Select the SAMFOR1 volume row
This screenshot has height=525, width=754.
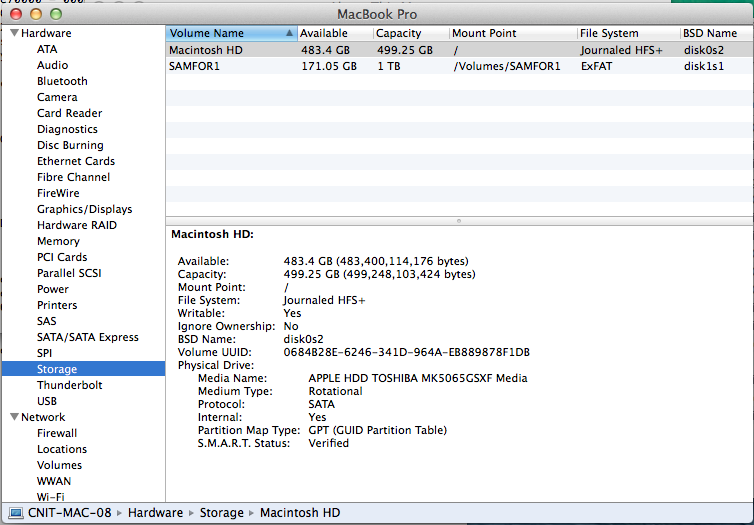[x=460, y=66]
